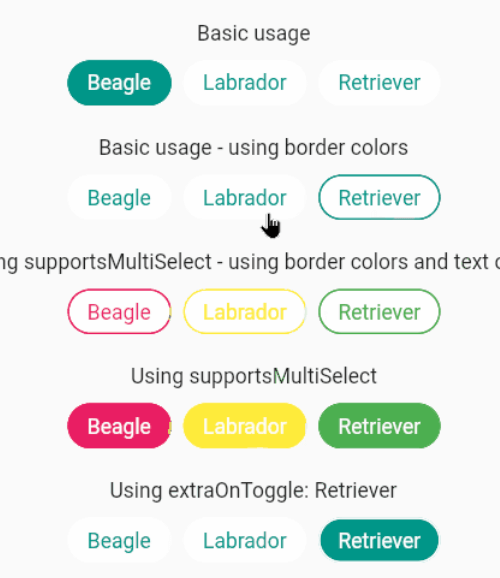Screen dimensions: 500x578
Task: Click 'Using extraOnToggle: Retriever' heading
Action: click(254, 491)
